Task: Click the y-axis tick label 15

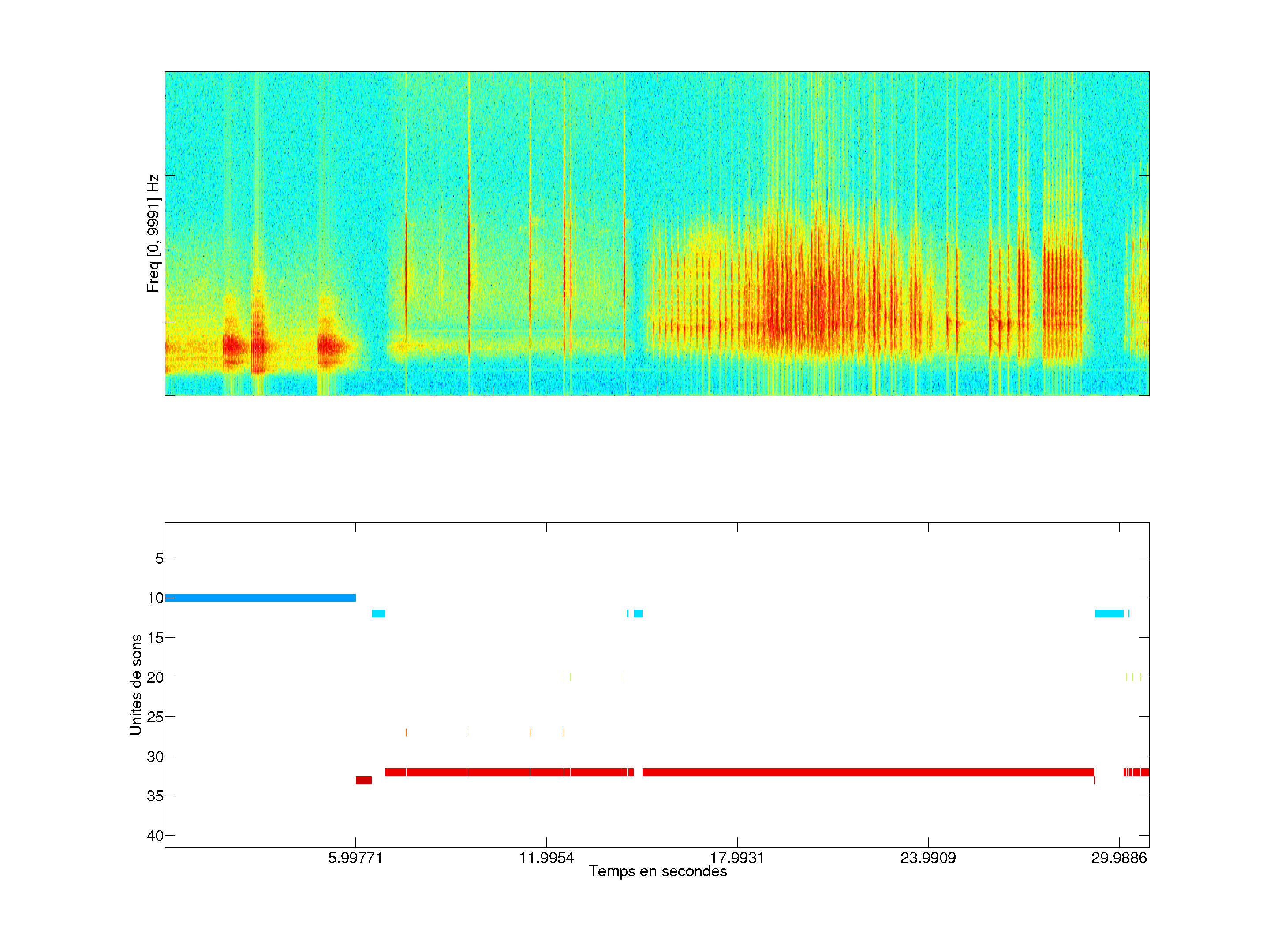Action: click(x=154, y=638)
